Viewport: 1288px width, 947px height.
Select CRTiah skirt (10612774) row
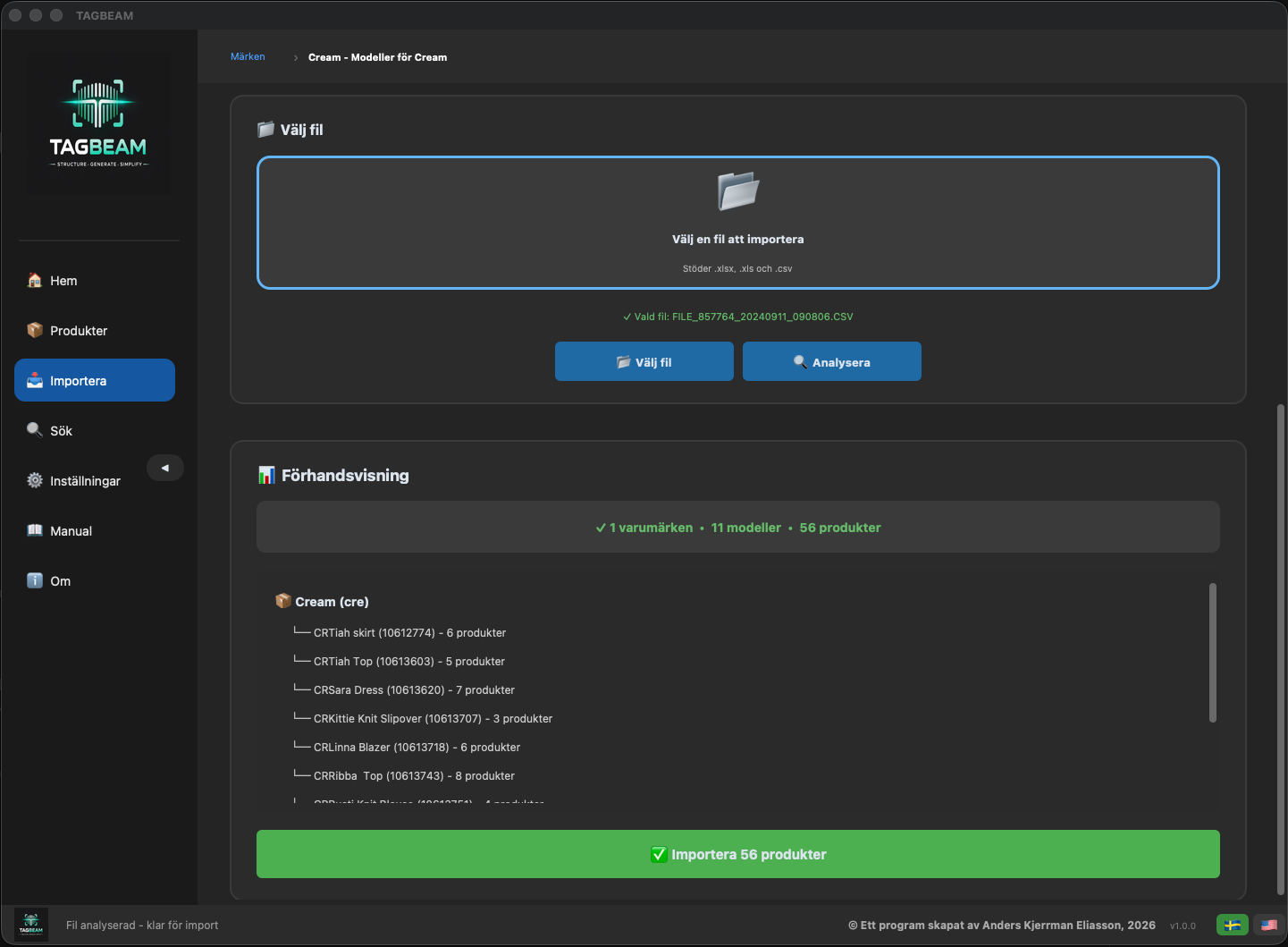(400, 632)
